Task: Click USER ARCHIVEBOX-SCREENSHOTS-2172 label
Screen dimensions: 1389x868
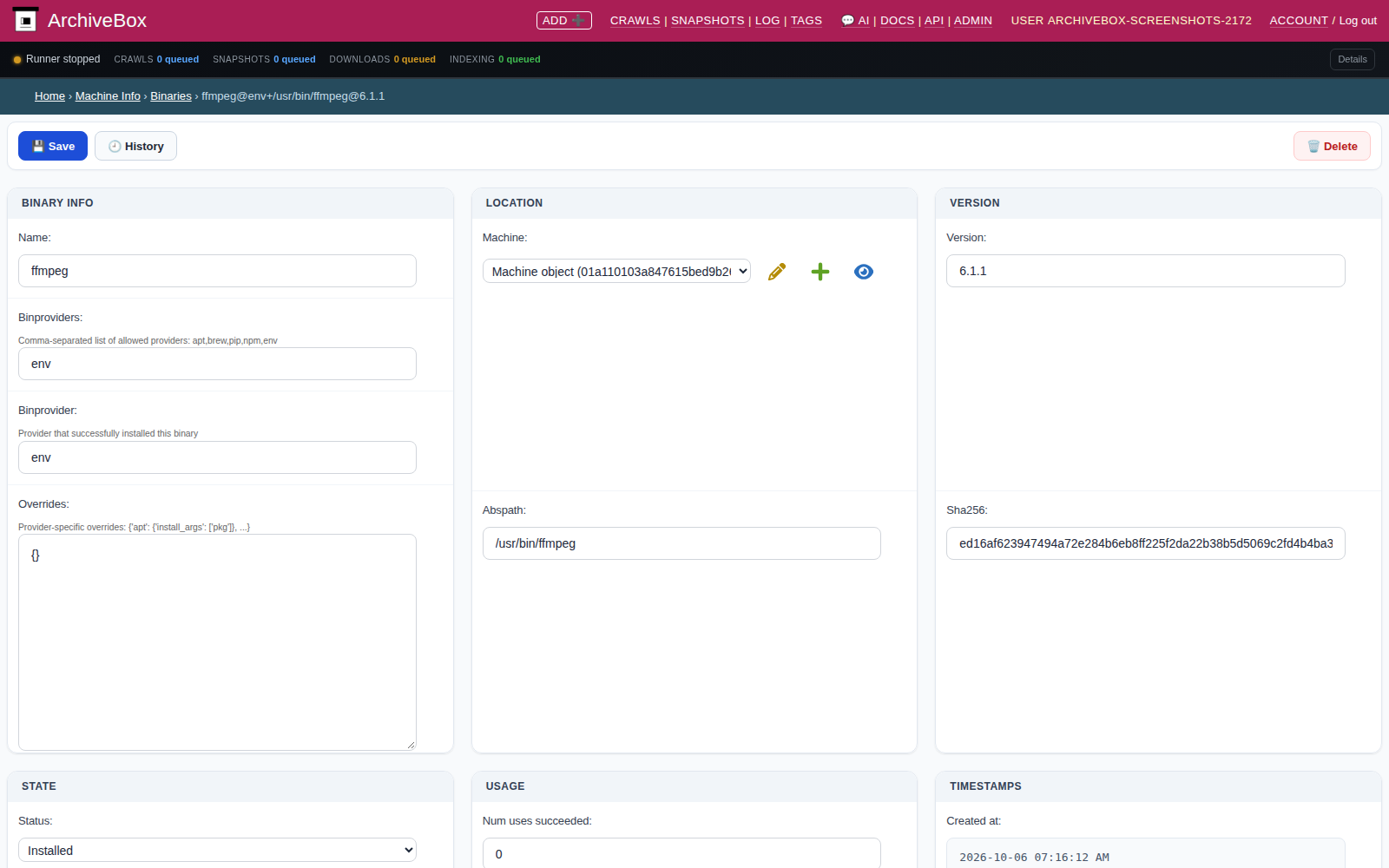Action: pyautogui.click(x=1131, y=20)
